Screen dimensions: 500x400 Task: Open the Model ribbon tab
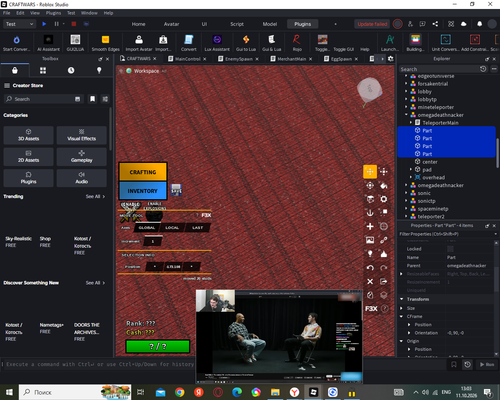tap(270, 24)
